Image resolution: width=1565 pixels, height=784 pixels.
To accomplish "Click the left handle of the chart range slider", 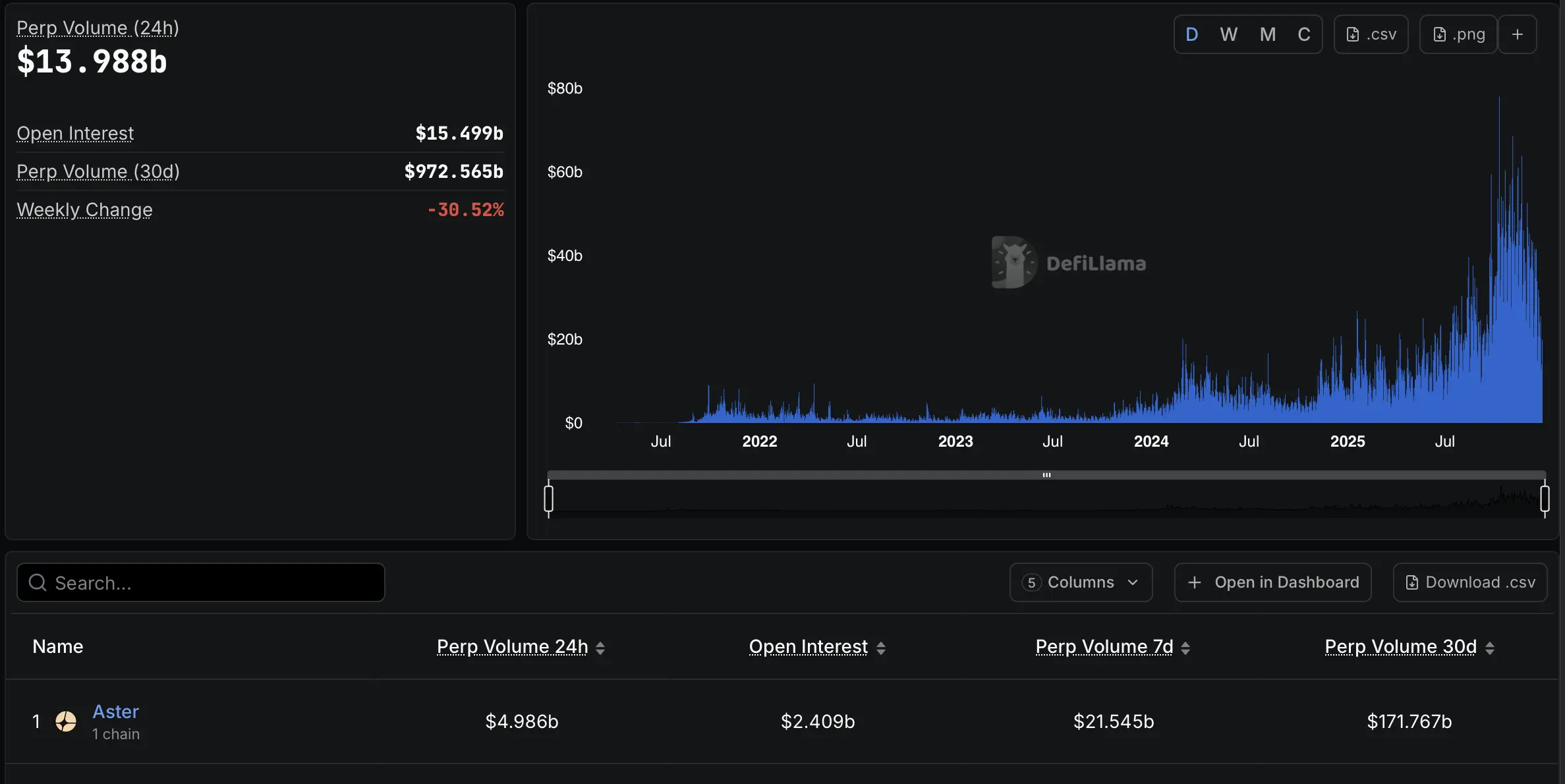I will (548, 499).
